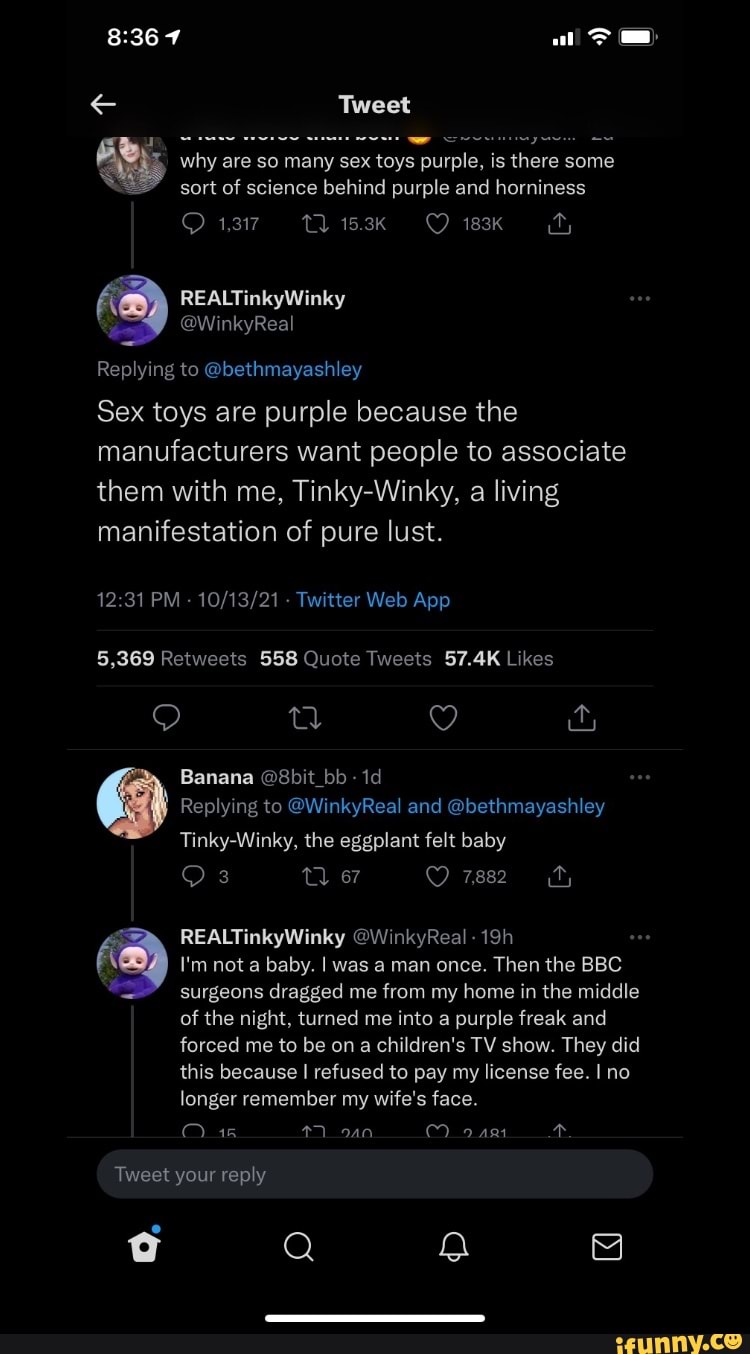Tap the Tweet your reply field
This screenshot has width=750, height=1354.
pos(374,1174)
